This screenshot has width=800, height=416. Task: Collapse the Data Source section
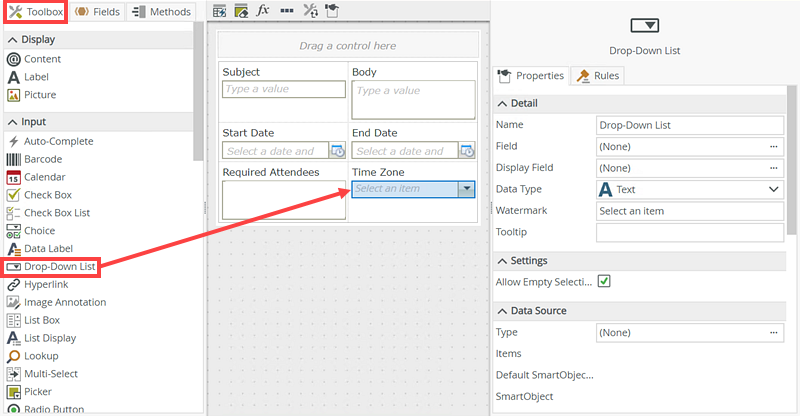click(x=502, y=311)
